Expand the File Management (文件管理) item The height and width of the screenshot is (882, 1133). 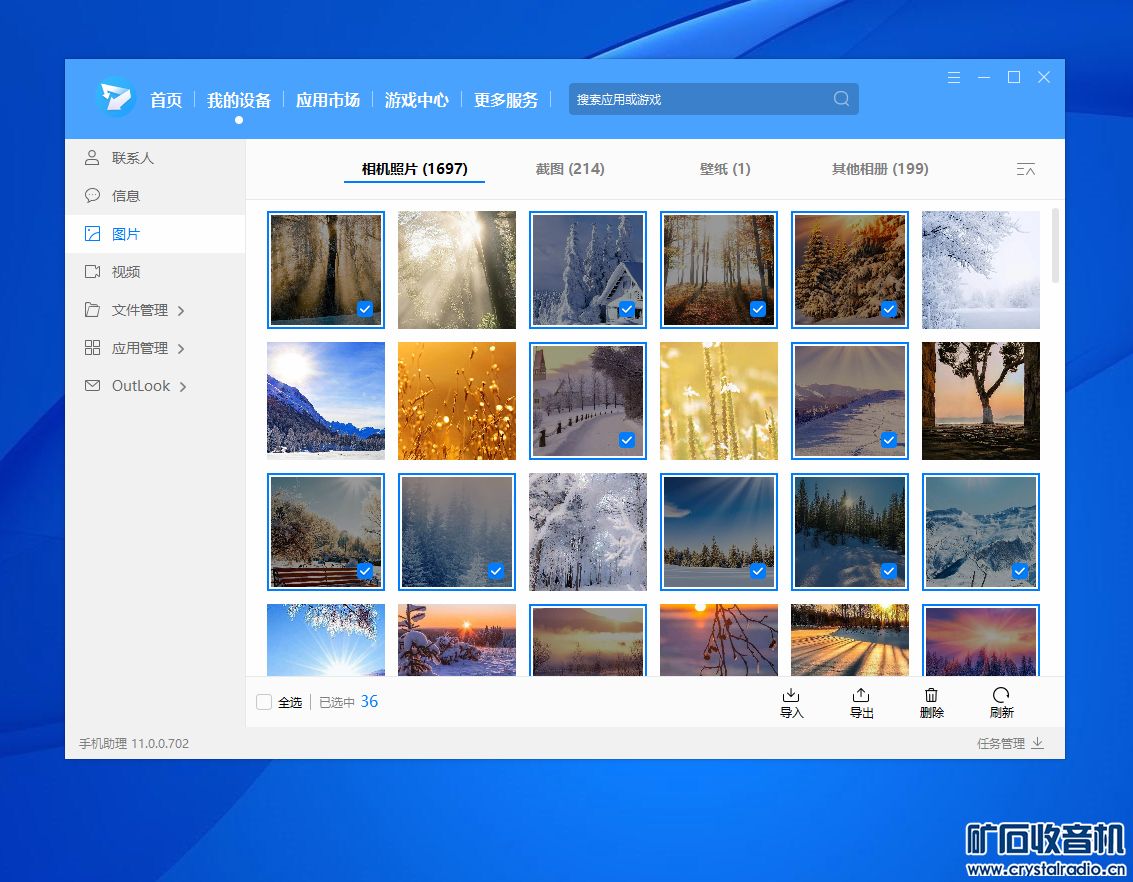click(181, 311)
